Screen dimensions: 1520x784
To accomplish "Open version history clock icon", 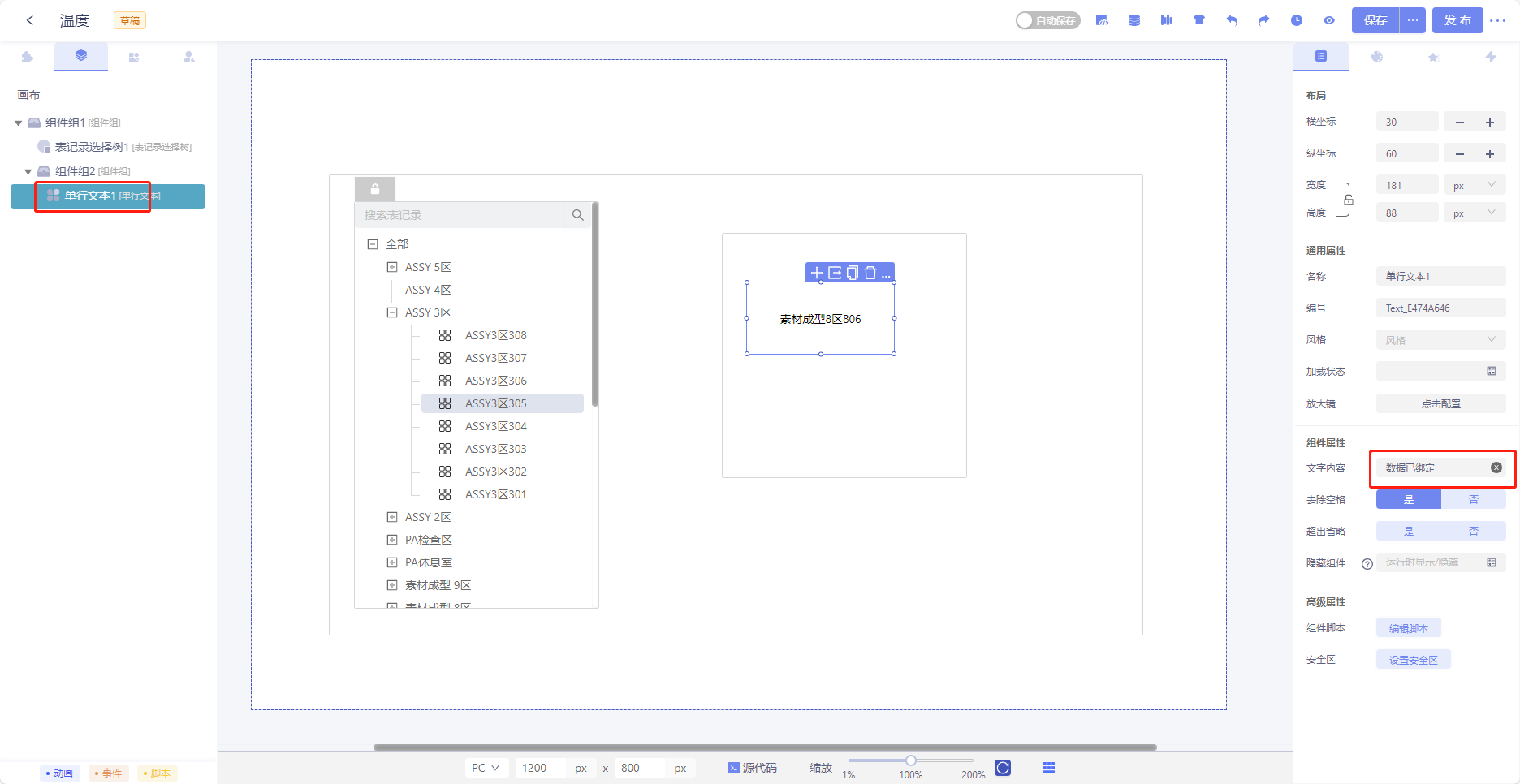I will pyautogui.click(x=1297, y=20).
